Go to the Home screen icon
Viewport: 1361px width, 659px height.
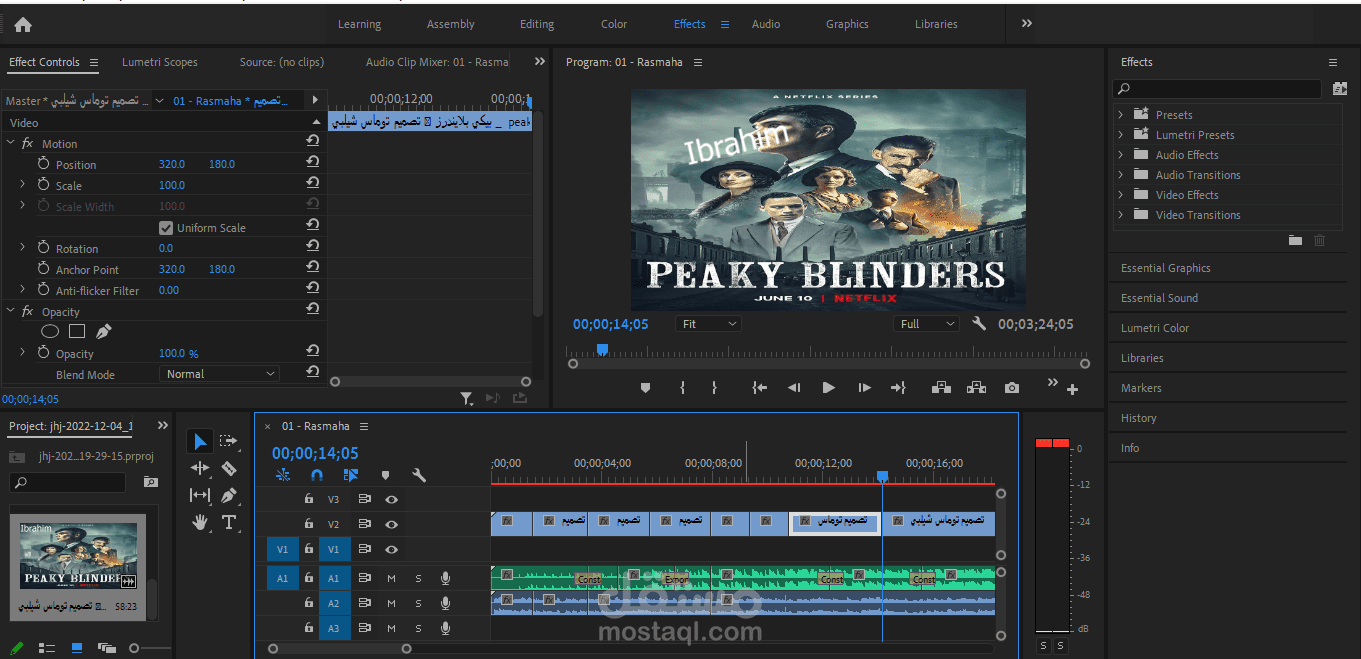[x=23, y=25]
